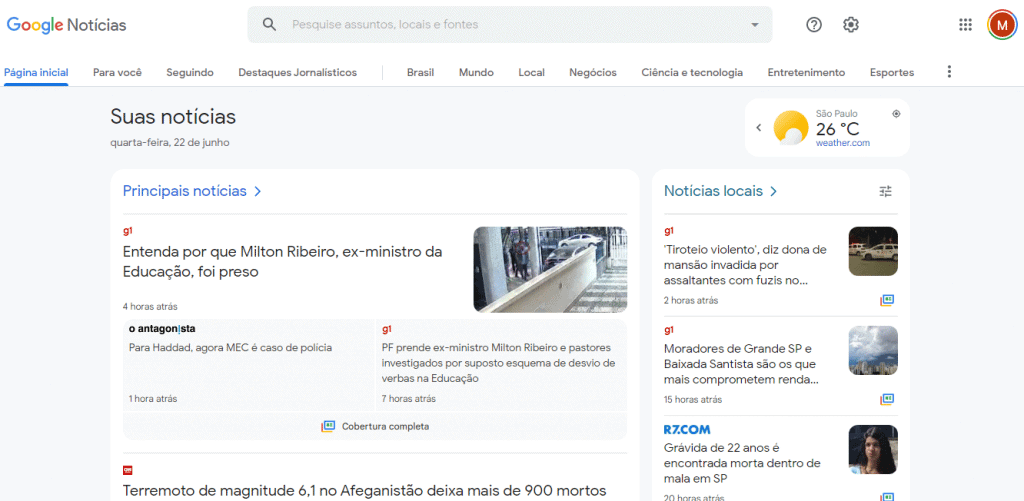Screen dimensions: 1024x501
Task: Click the '26 °C' temperature reading
Action: pyautogui.click(x=838, y=129)
